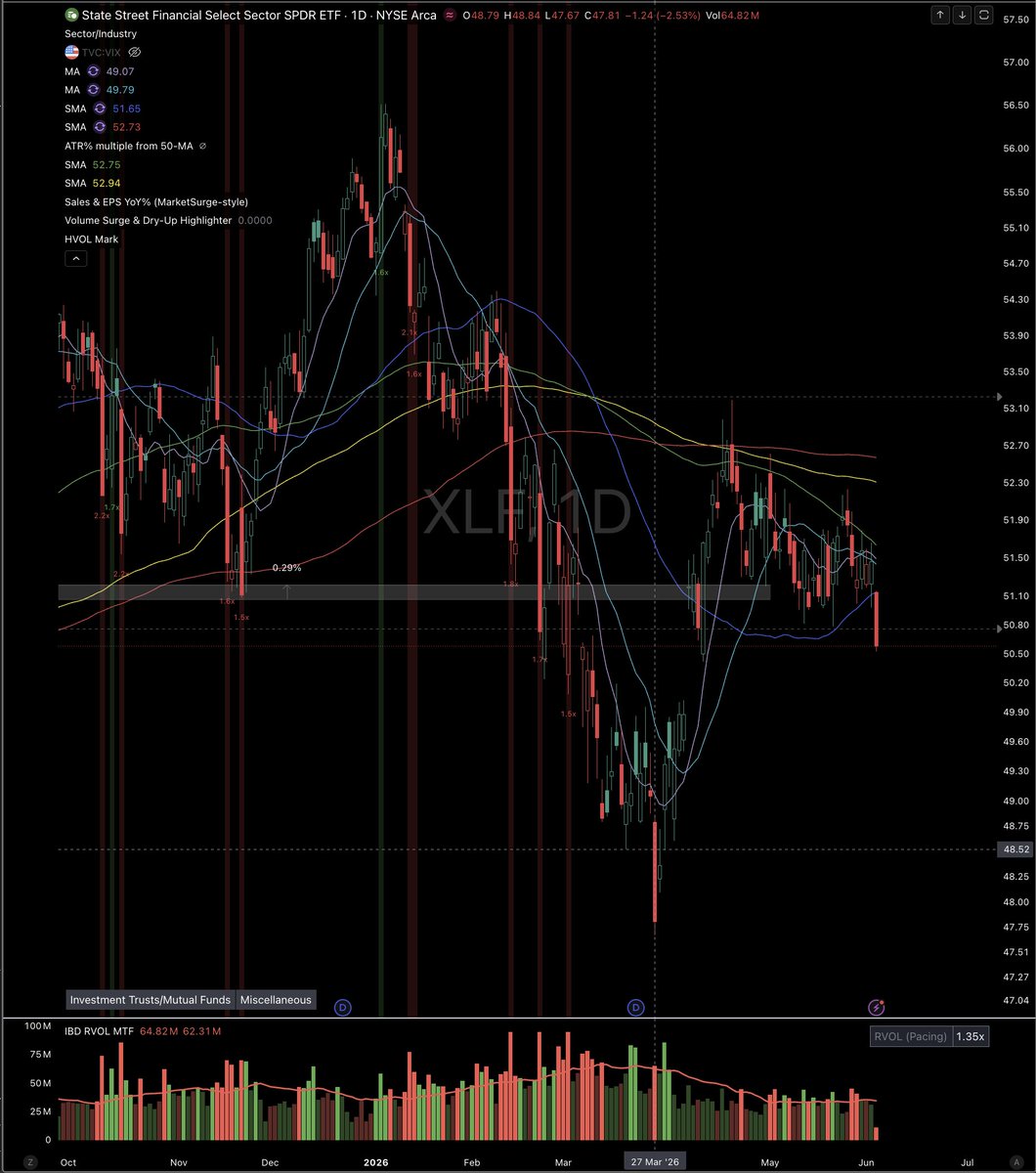This screenshot has height=1173, width=1036.
Task: Select the Sector/Industry indicator label
Action: [101, 33]
